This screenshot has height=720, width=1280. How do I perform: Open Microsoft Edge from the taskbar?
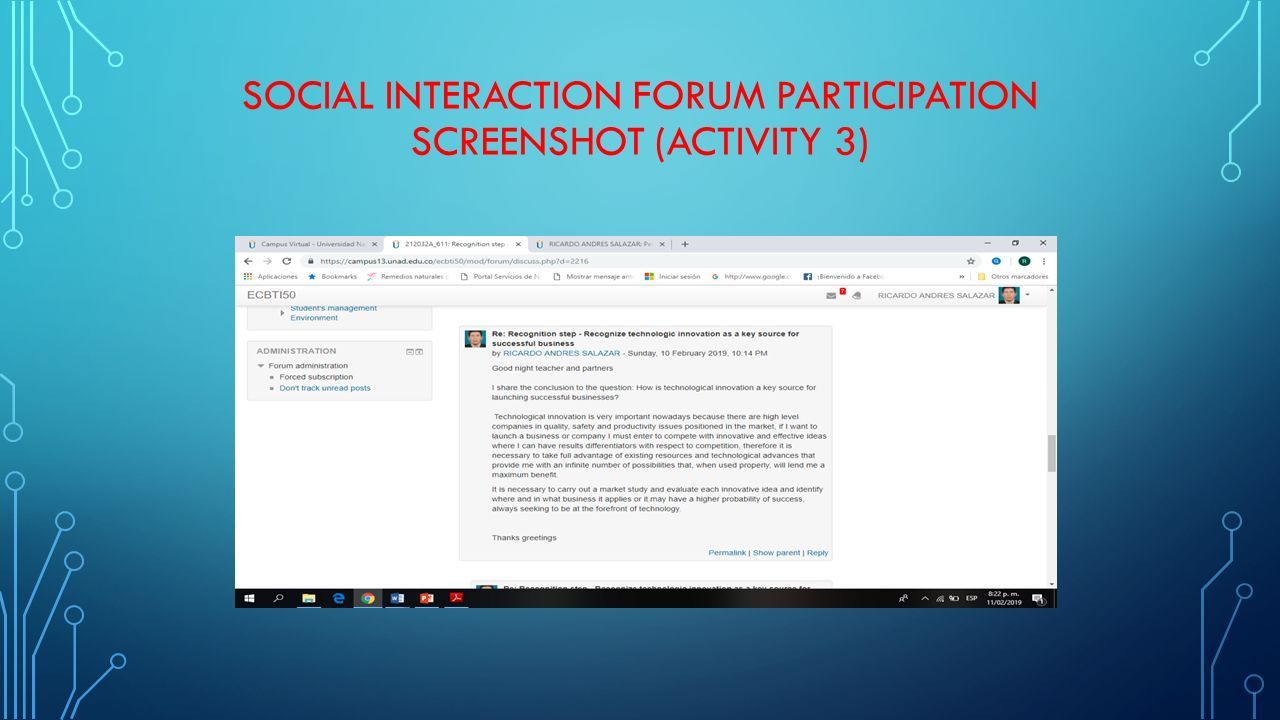tap(338, 599)
